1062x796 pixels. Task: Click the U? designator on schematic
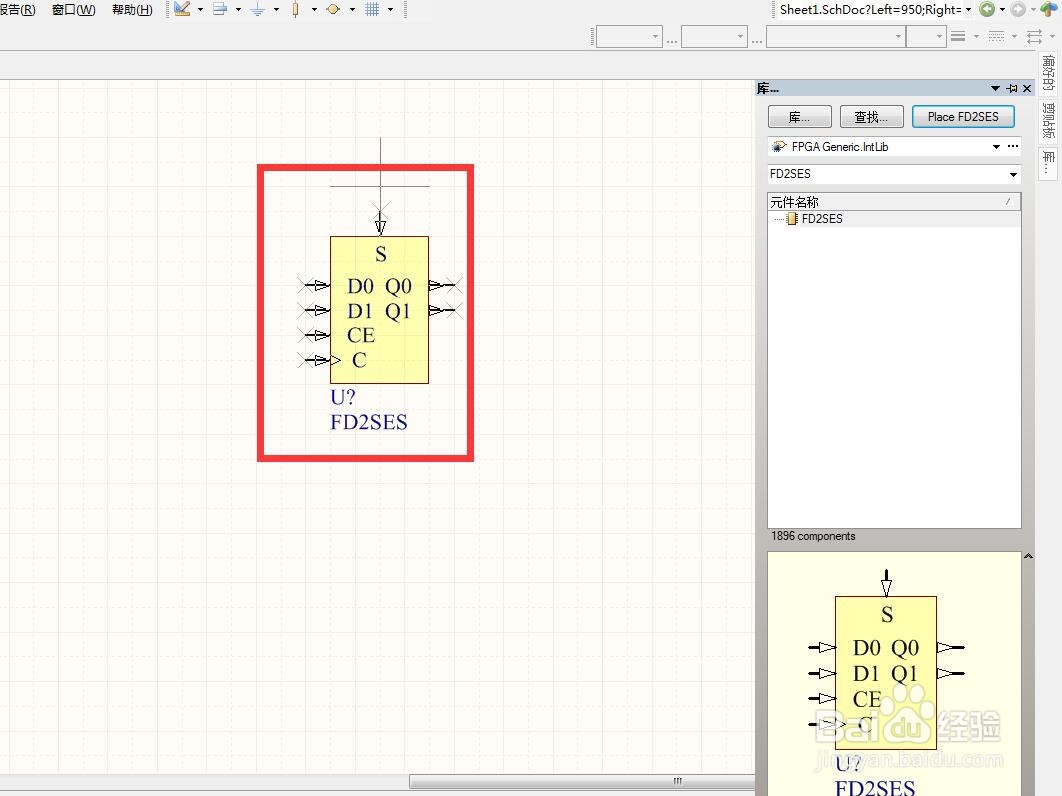(x=343, y=397)
